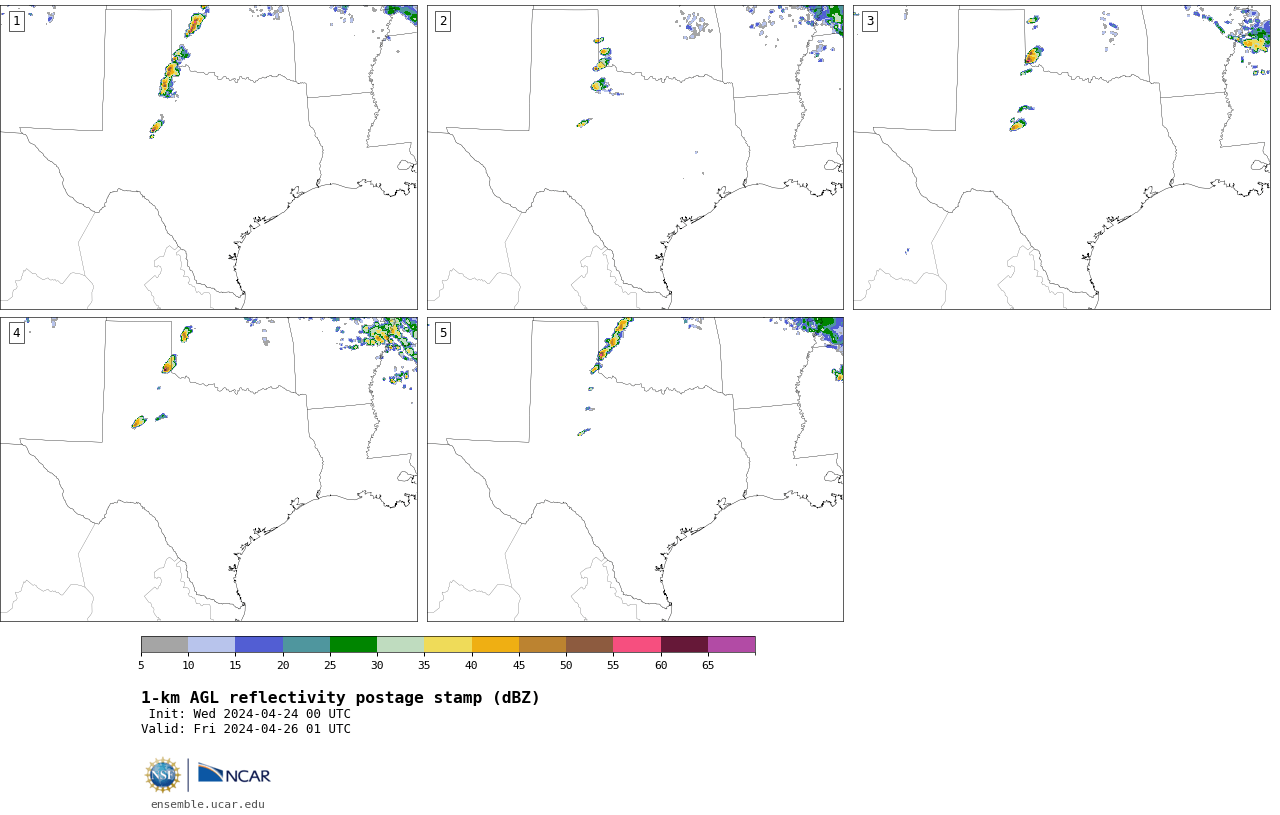
Task: Click the purple 65+ dBZ swatch
Action: coord(731,645)
